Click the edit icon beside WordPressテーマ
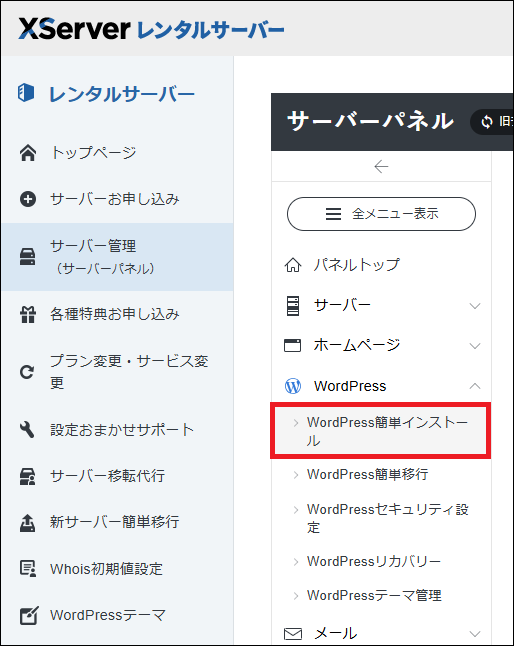 click(x=29, y=615)
